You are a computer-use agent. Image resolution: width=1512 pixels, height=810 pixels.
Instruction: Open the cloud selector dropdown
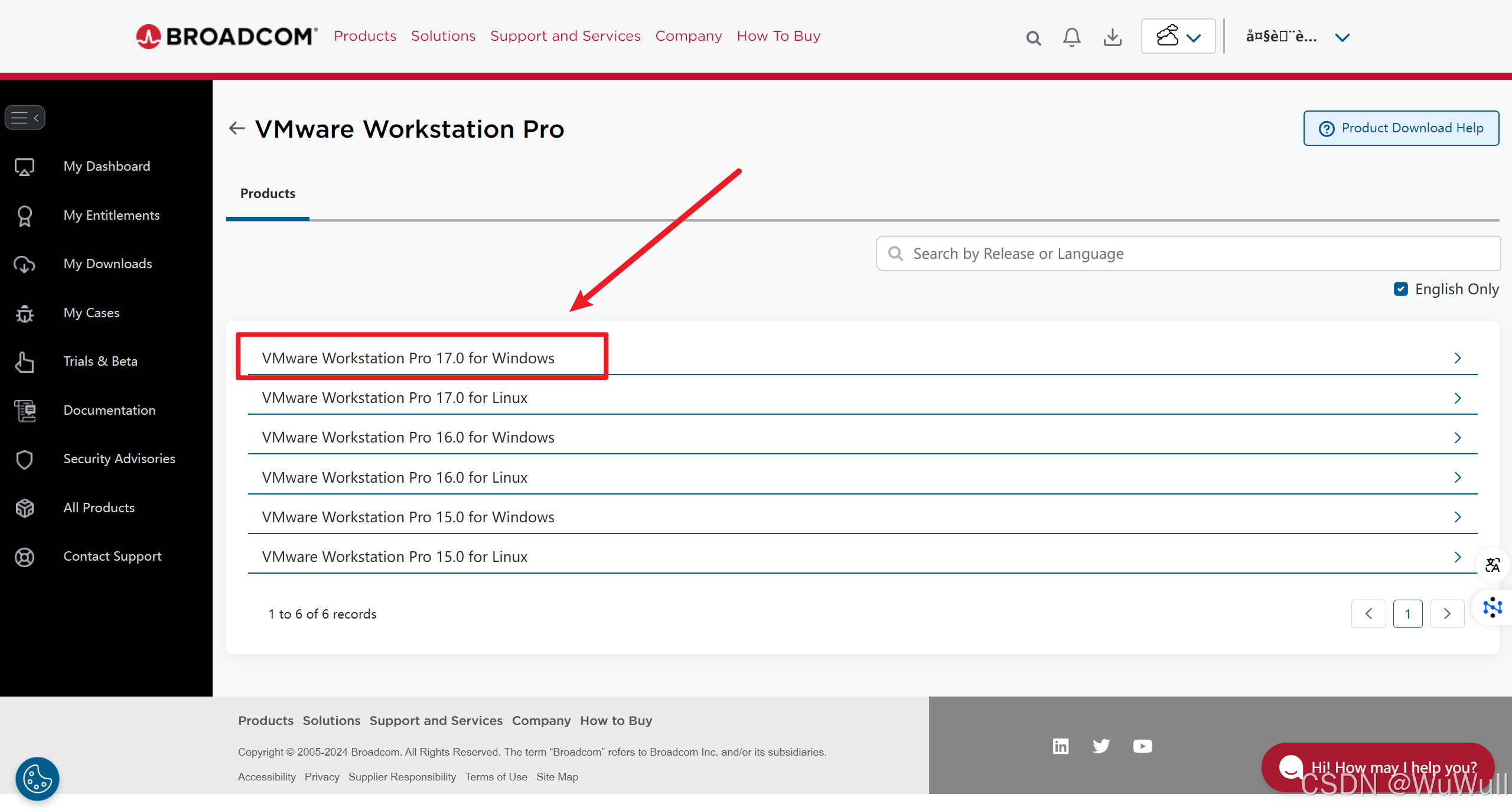click(x=1178, y=37)
